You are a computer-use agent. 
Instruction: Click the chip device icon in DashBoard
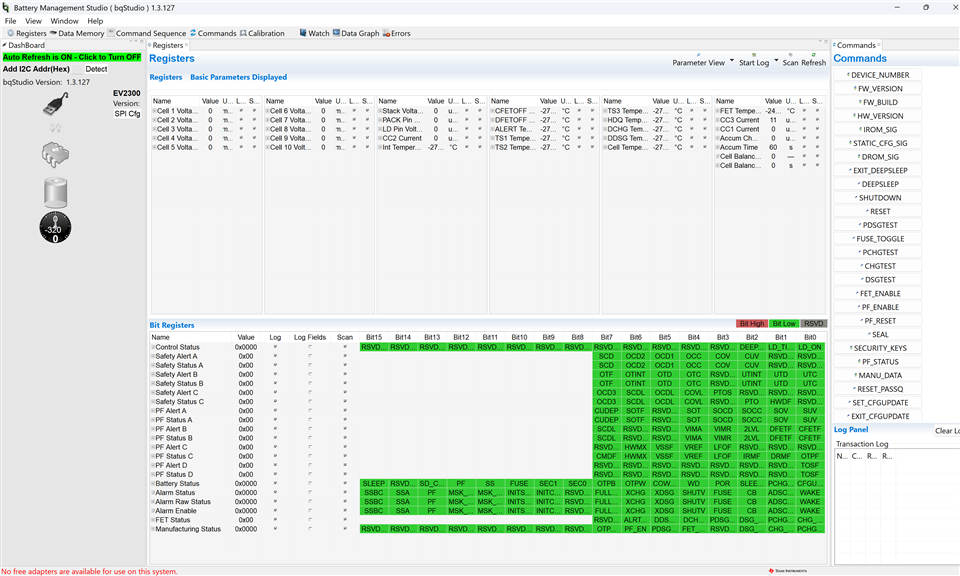(x=55, y=154)
